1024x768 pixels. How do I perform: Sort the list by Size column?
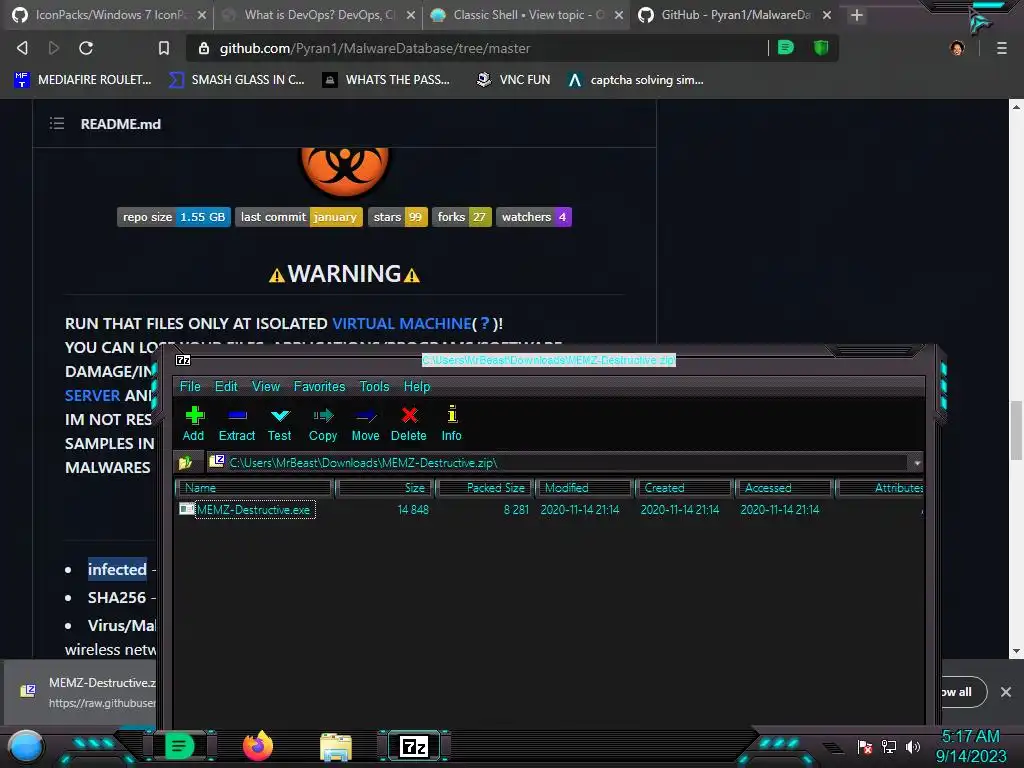(385, 488)
